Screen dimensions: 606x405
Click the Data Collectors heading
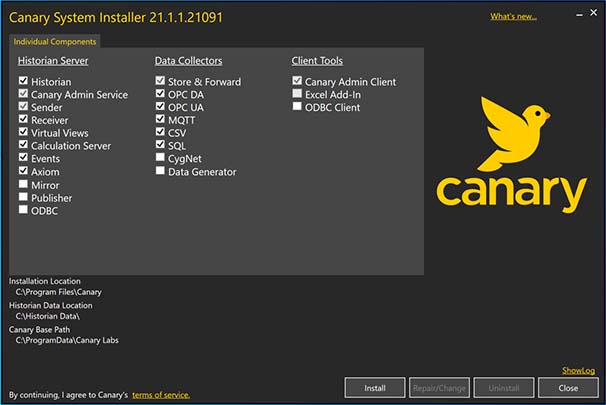click(189, 61)
